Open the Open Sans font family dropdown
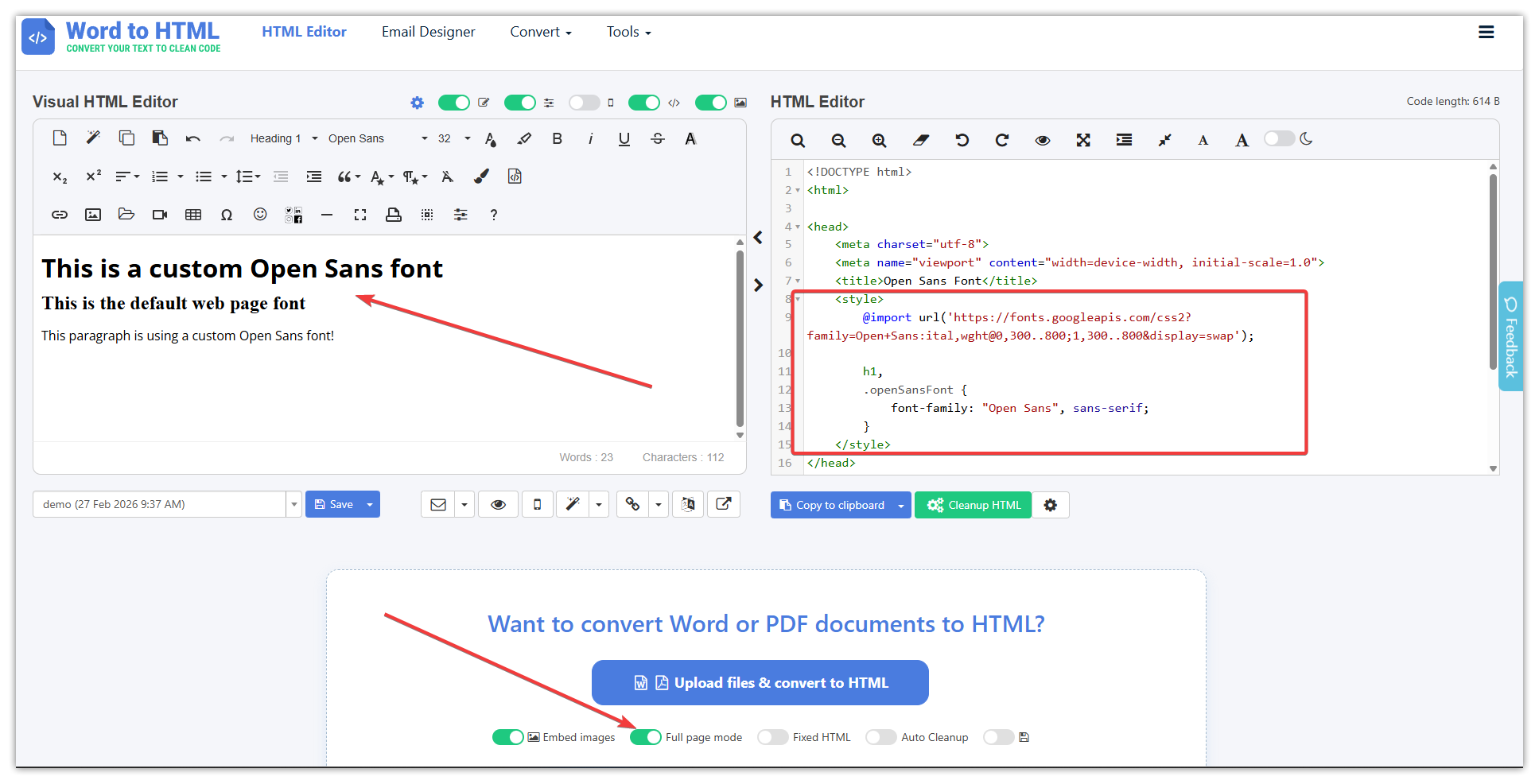The width and height of the screenshot is (1539, 784). click(378, 139)
